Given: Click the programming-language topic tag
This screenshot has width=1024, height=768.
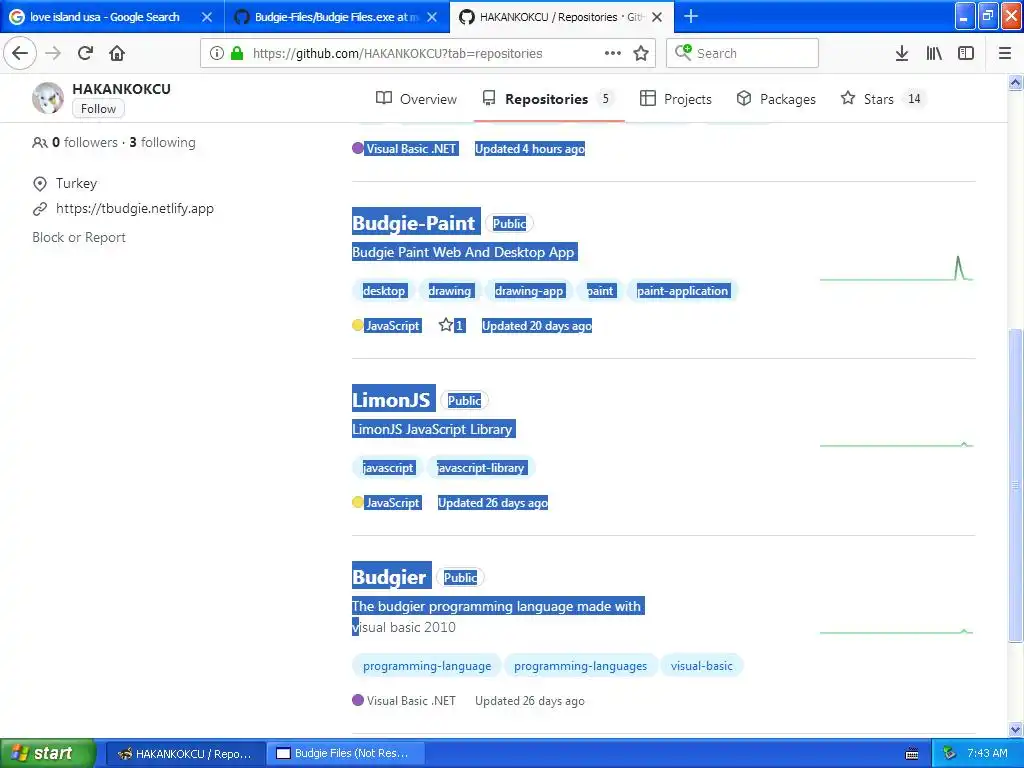Looking at the screenshot, I should click(x=427, y=665).
